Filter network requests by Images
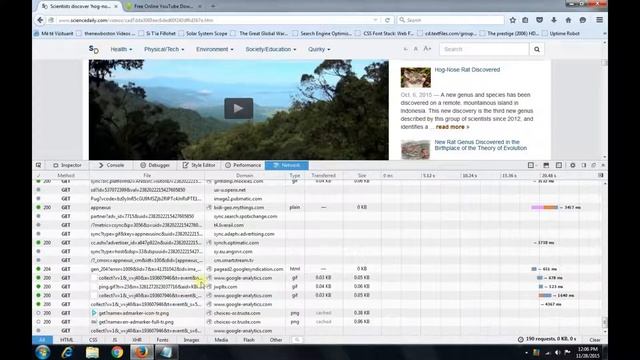Screen dimensions: 640x360 (x=191, y=340)
